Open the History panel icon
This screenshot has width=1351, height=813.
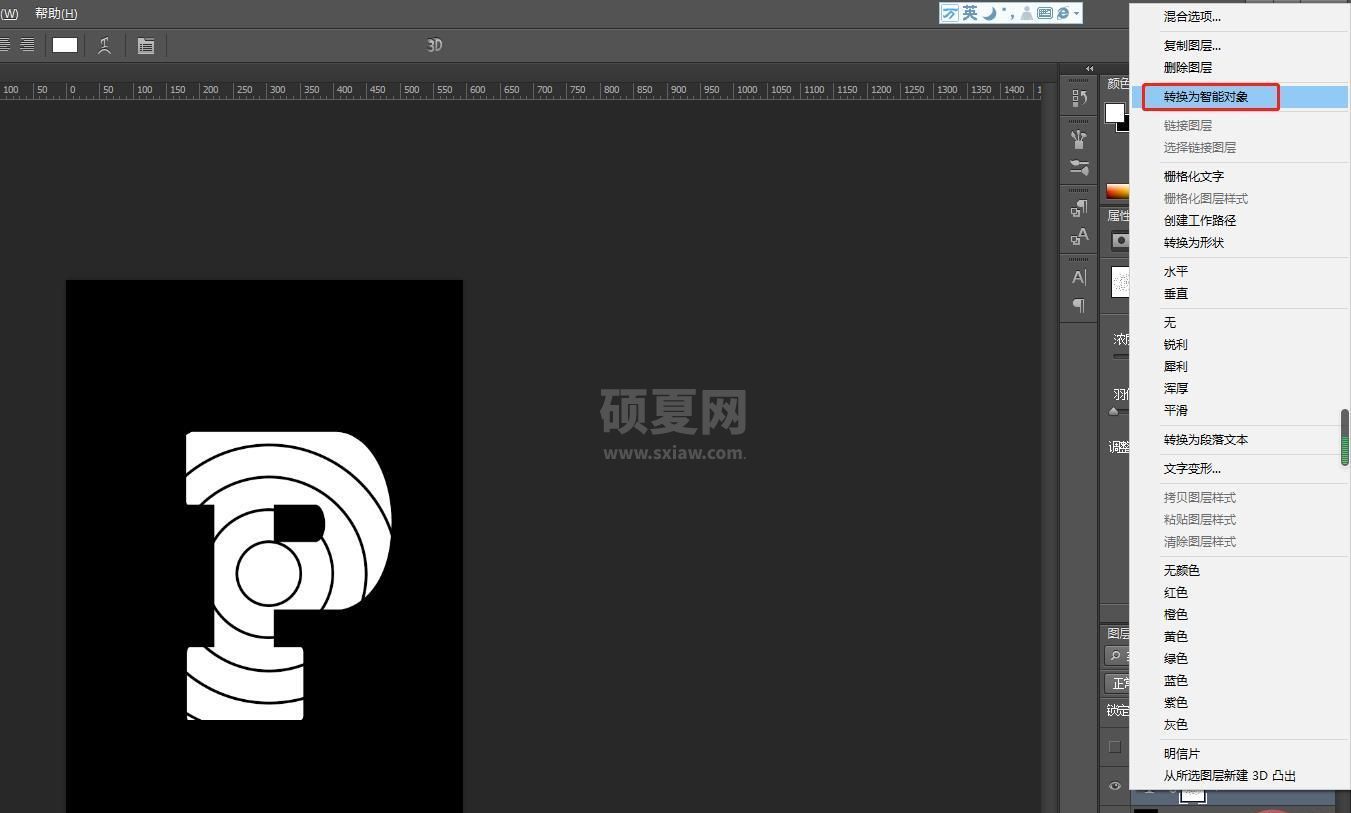tap(1079, 98)
